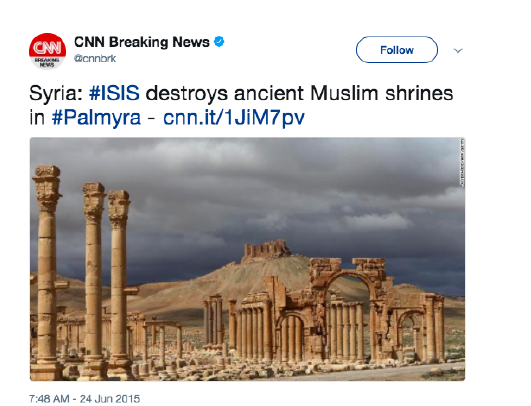Open the #ISIS hashtag
Image resolution: width=531 pixels, height=406 pixels.
[x=114, y=93]
